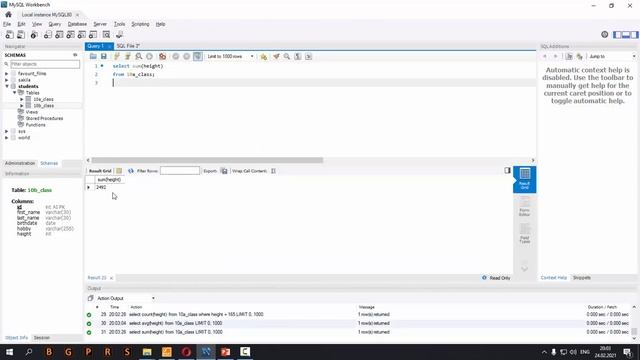This screenshot has height=360, width=640.
Task: Click the editor horizontal scrollbar
Action: pyautogui.click(x=207, y=160)
